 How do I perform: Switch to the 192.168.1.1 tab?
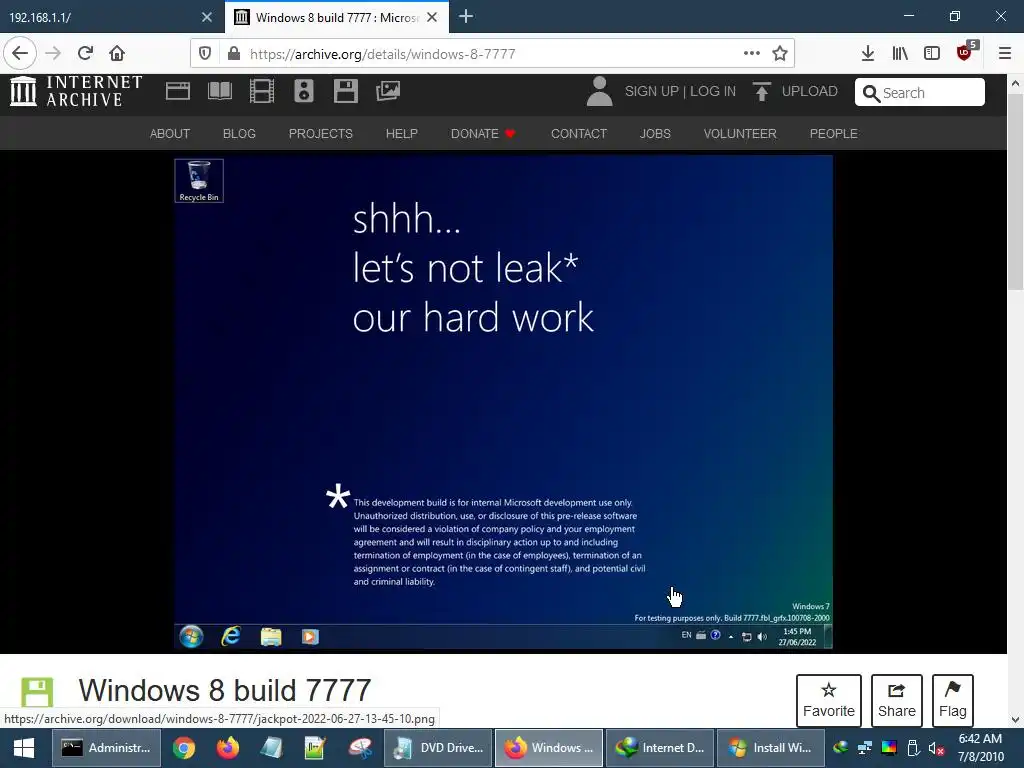pos(97,18)
